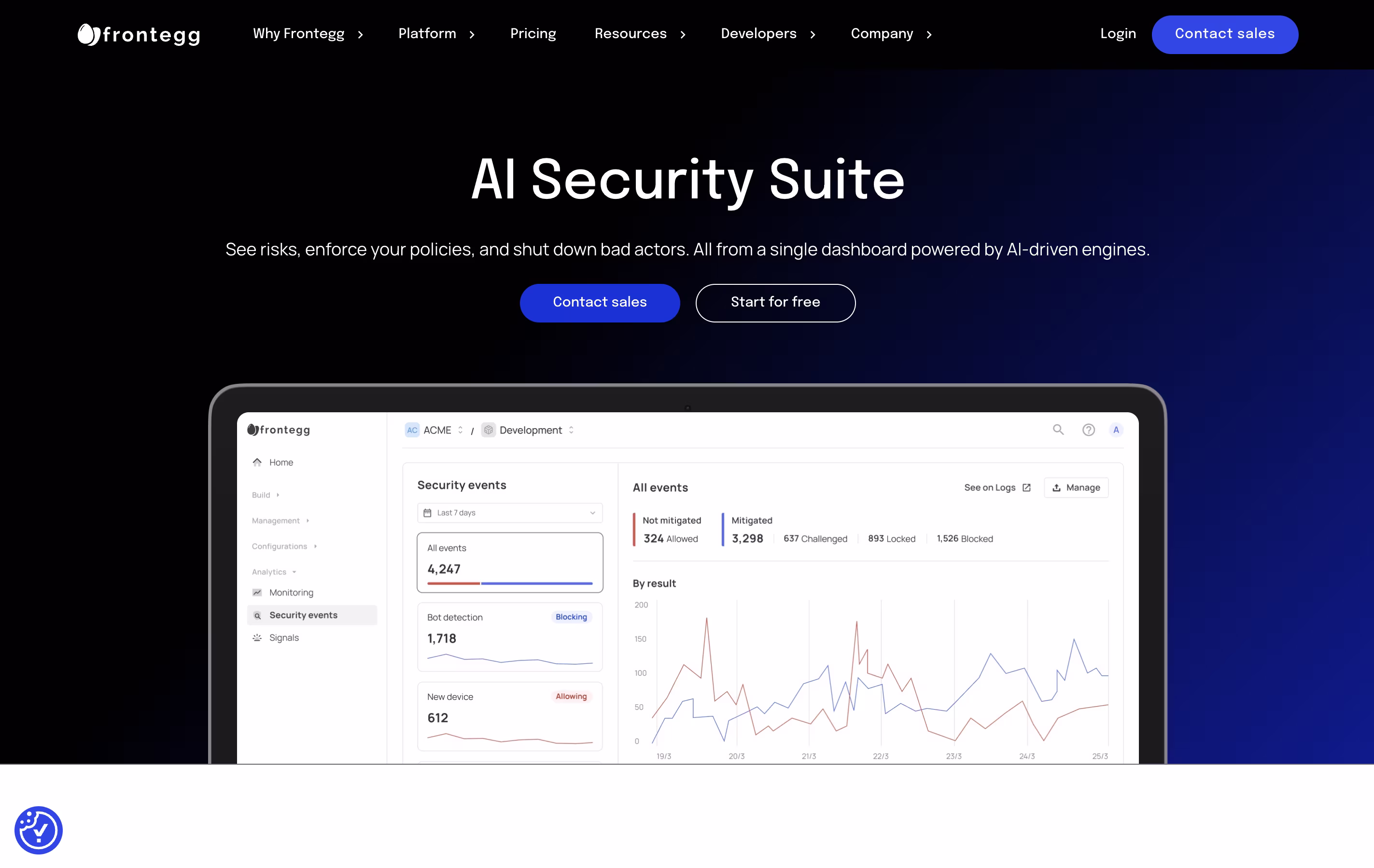Select the All events 4,247 card
Screen dimensions: 1374x868
[x=509, y=562]
